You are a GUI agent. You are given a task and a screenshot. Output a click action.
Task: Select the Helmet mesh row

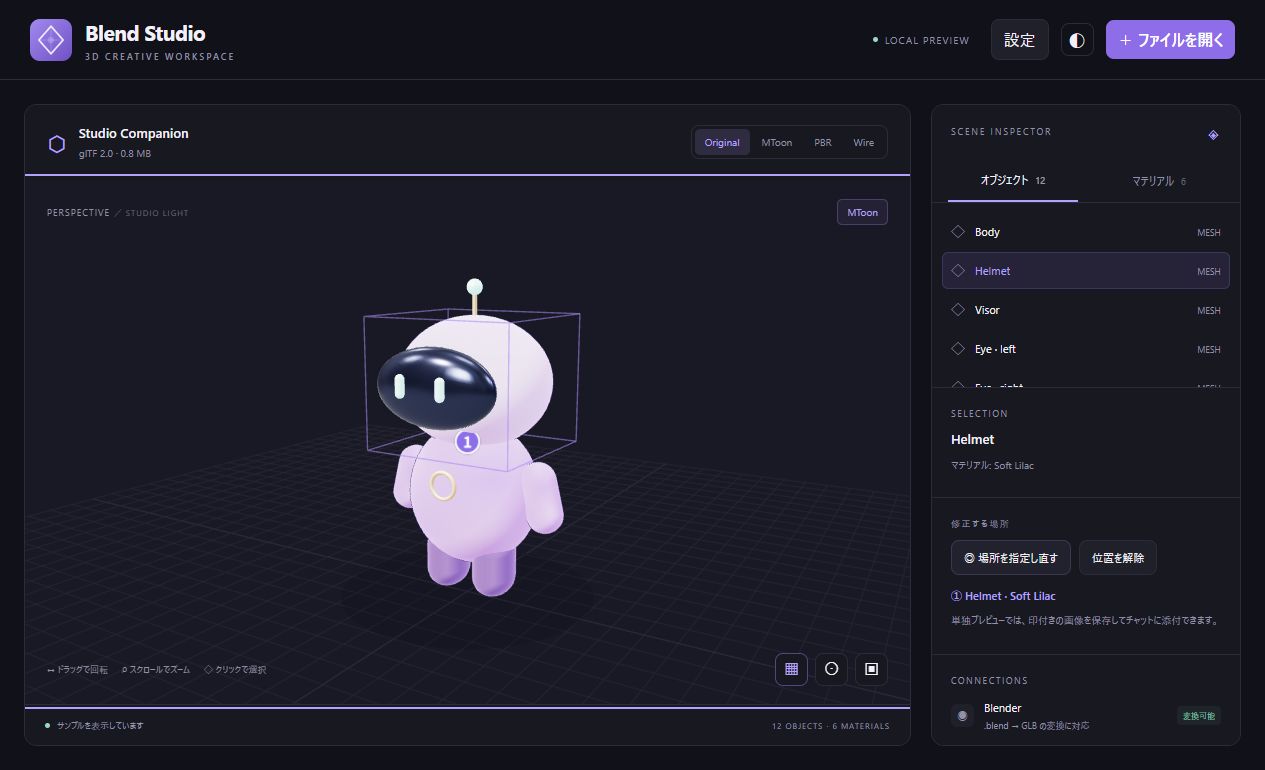pyautogui.click(x=1086, y=271)
